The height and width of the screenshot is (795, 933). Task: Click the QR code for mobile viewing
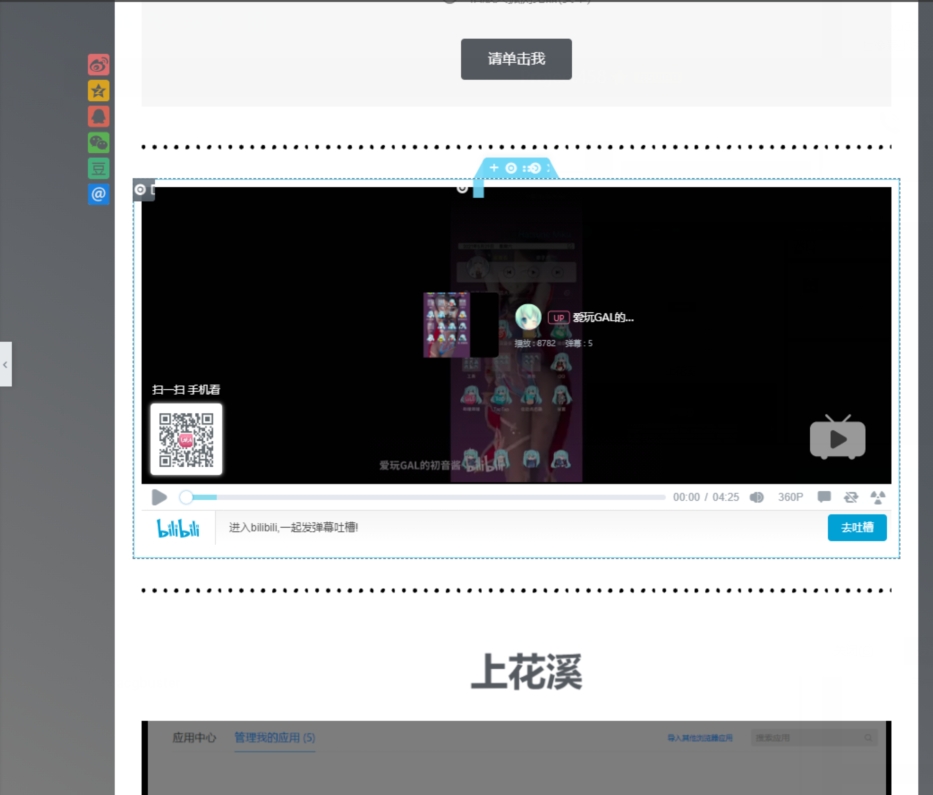pos(186,439)
